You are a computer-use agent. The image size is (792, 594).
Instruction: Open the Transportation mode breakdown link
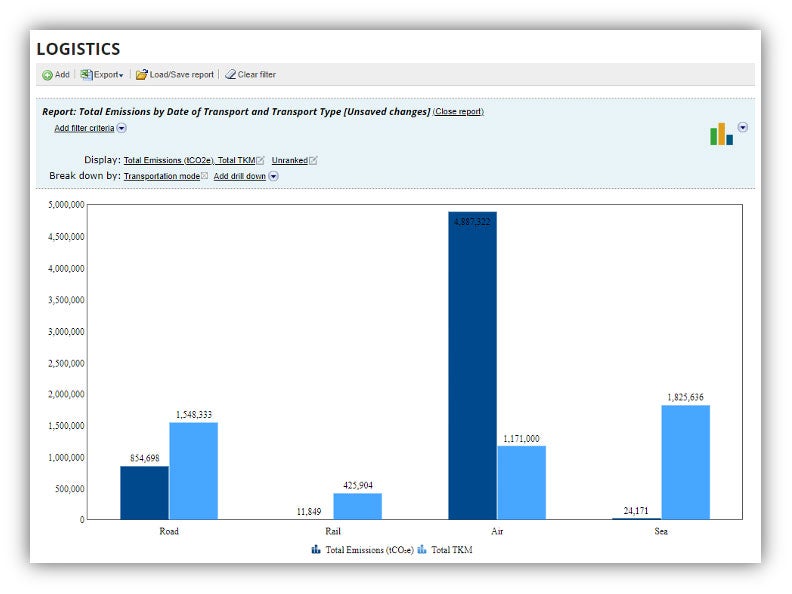tap(161, 176)
